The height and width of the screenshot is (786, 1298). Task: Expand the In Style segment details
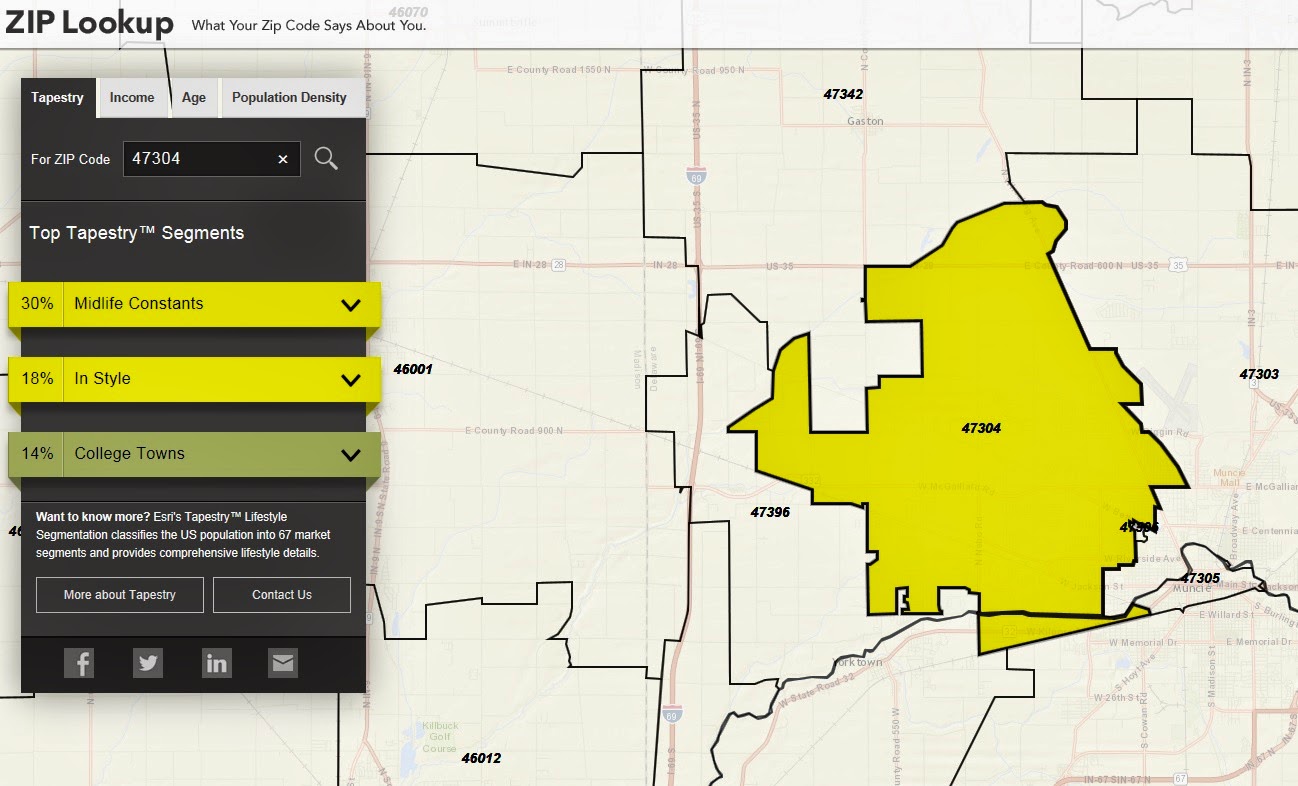(x=350, y=379)
